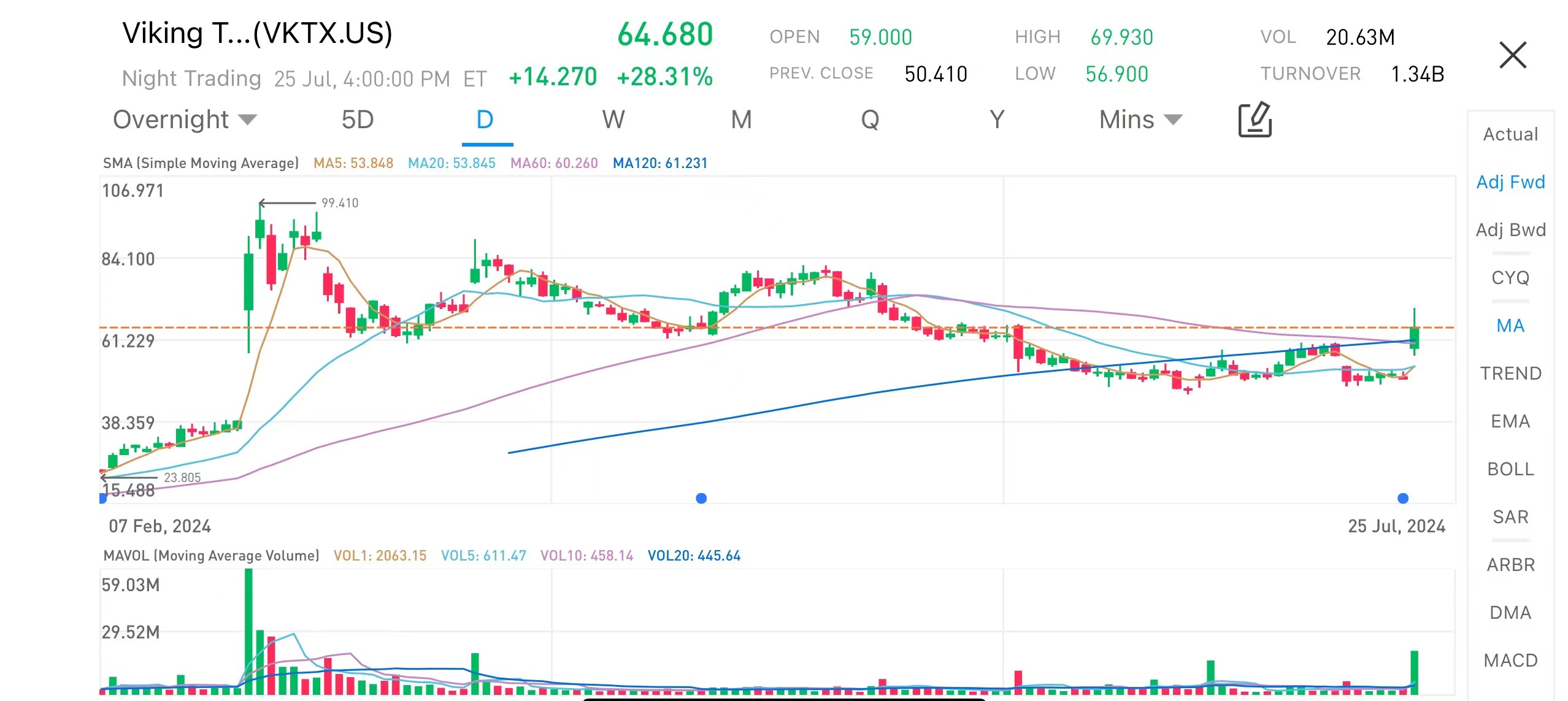Click the OPEN 59.000 value
The image size is (1568, 701).
880,37
